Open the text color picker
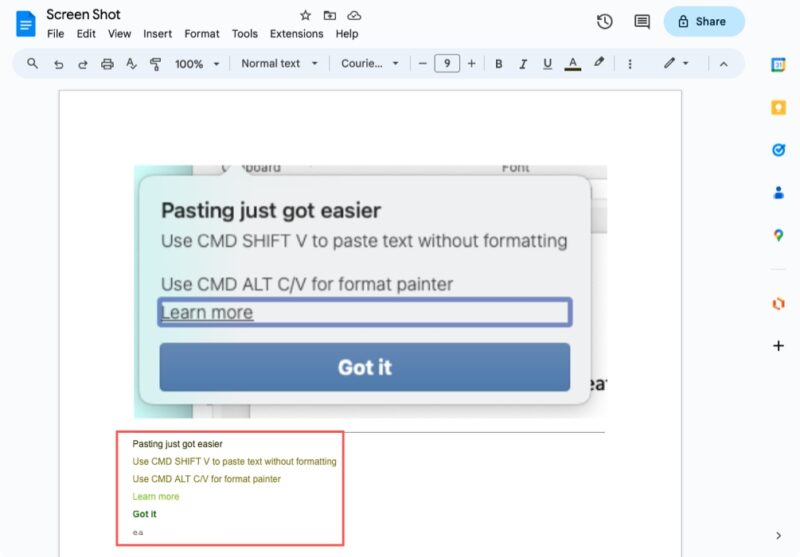This screenshot has height=557, width=800. pos(572,64)
